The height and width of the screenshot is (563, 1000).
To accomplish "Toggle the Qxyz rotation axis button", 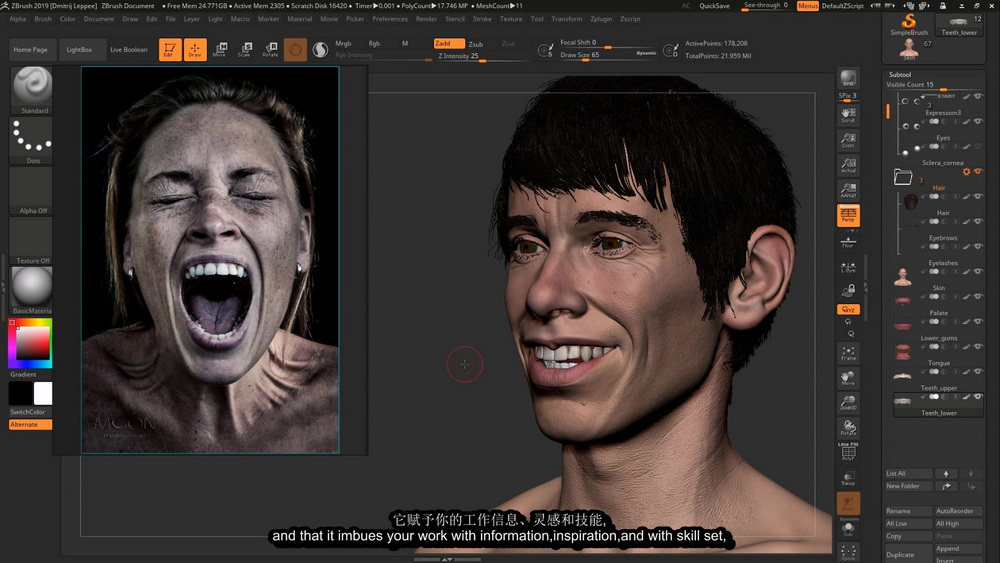I will [x=848, y=309].
